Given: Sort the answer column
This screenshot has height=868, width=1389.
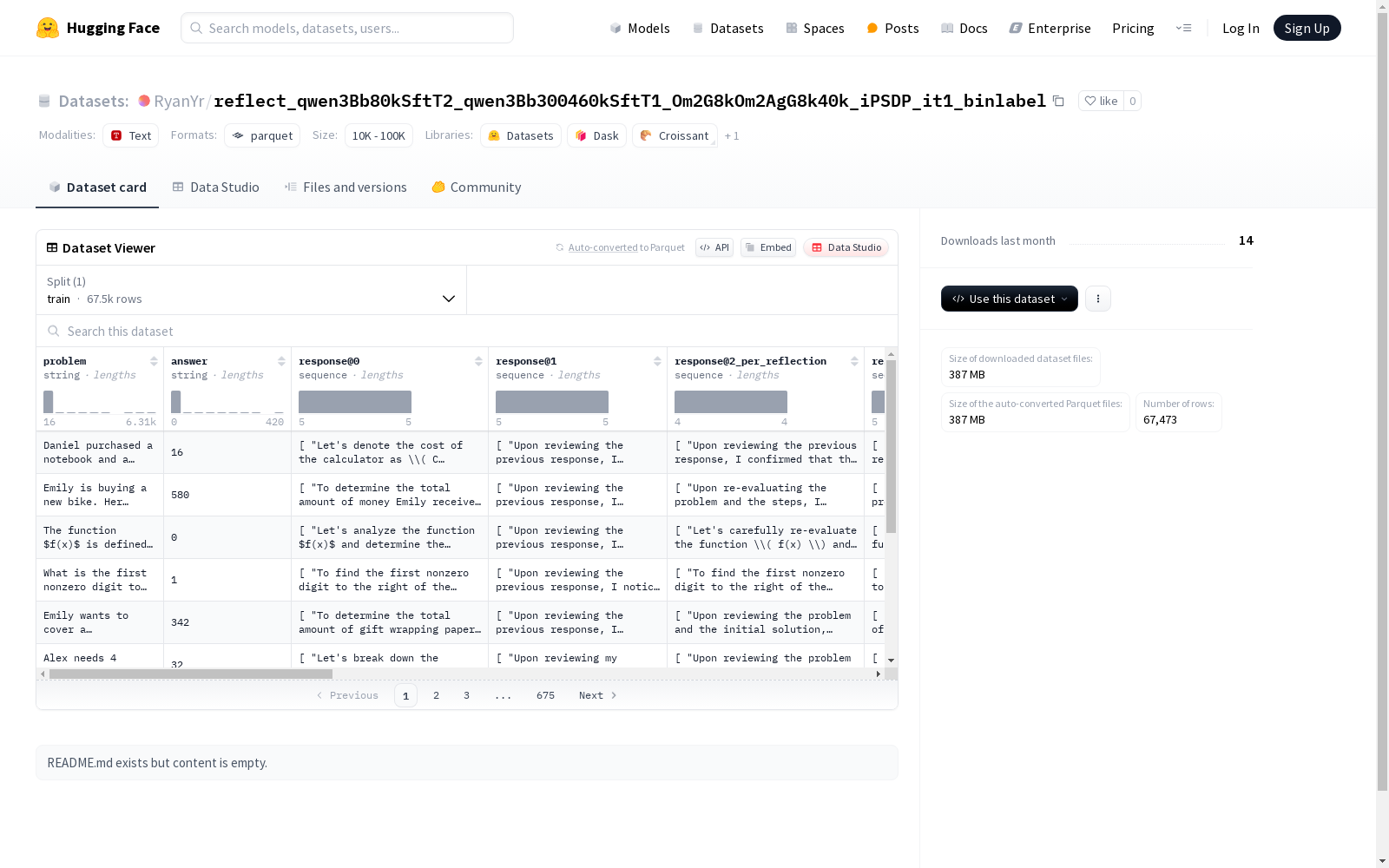Looking at the screenshot, I should click(x=281, y=361).
